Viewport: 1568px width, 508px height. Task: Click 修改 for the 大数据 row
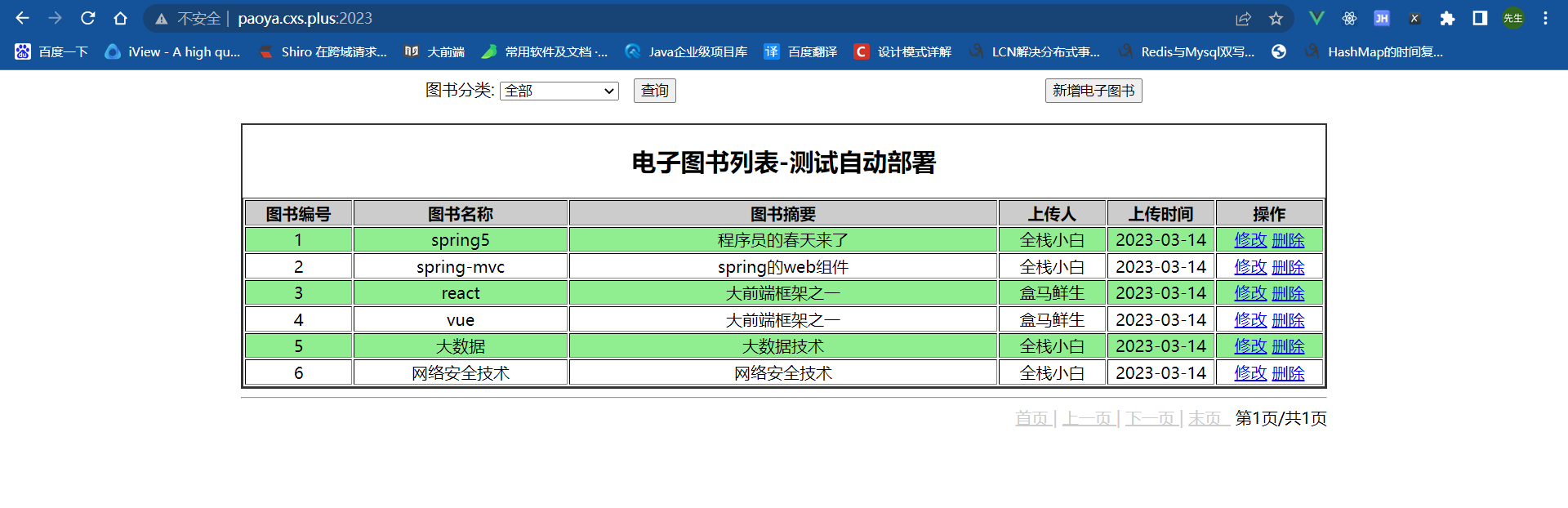click(1250, 346)
